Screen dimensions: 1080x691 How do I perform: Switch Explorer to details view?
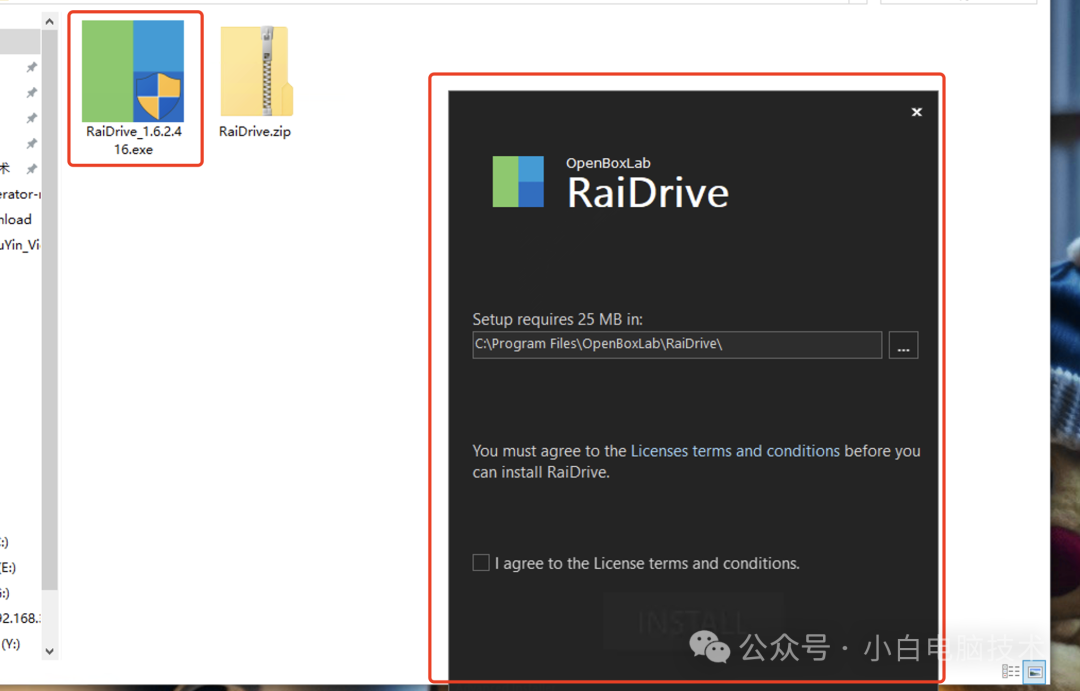(x=1010, y=671)
